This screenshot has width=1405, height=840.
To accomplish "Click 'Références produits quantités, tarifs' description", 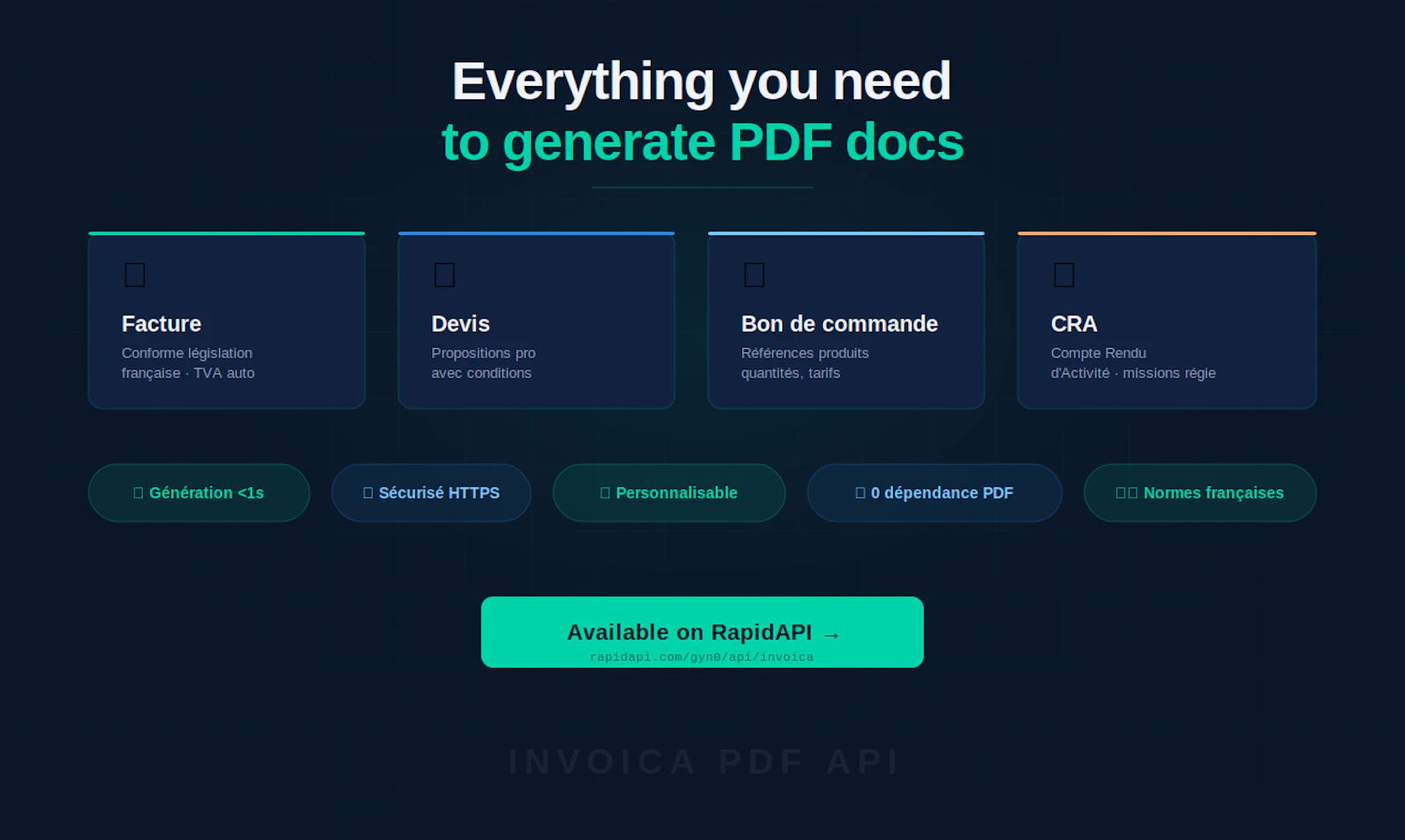I will [804, 363].
